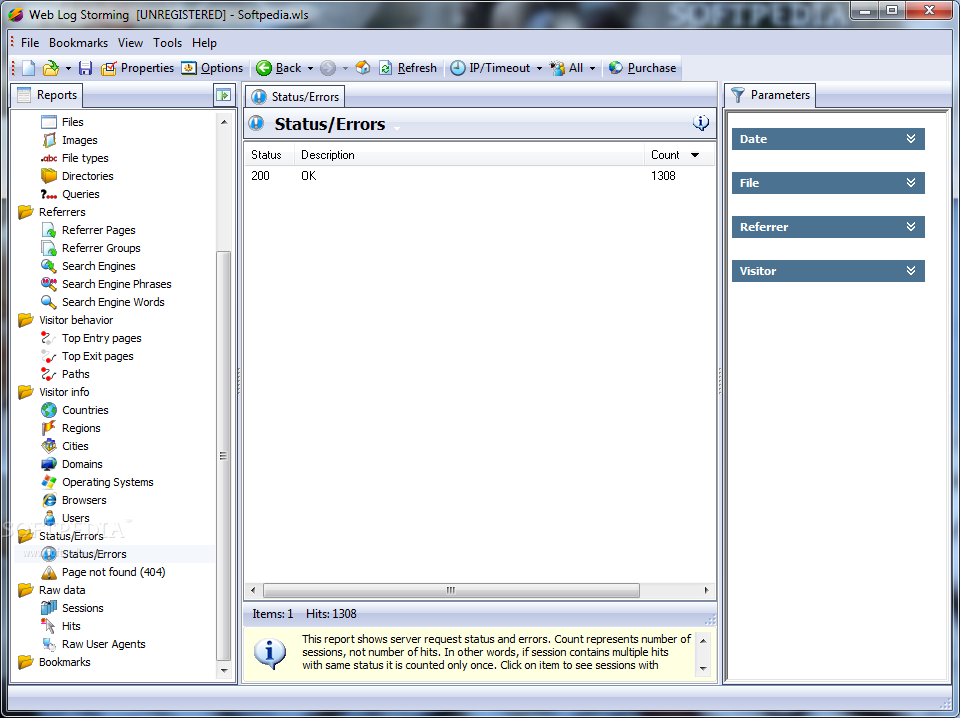Open the Tools menu
This screenshot has height=718, width=960.
point(167,43)
